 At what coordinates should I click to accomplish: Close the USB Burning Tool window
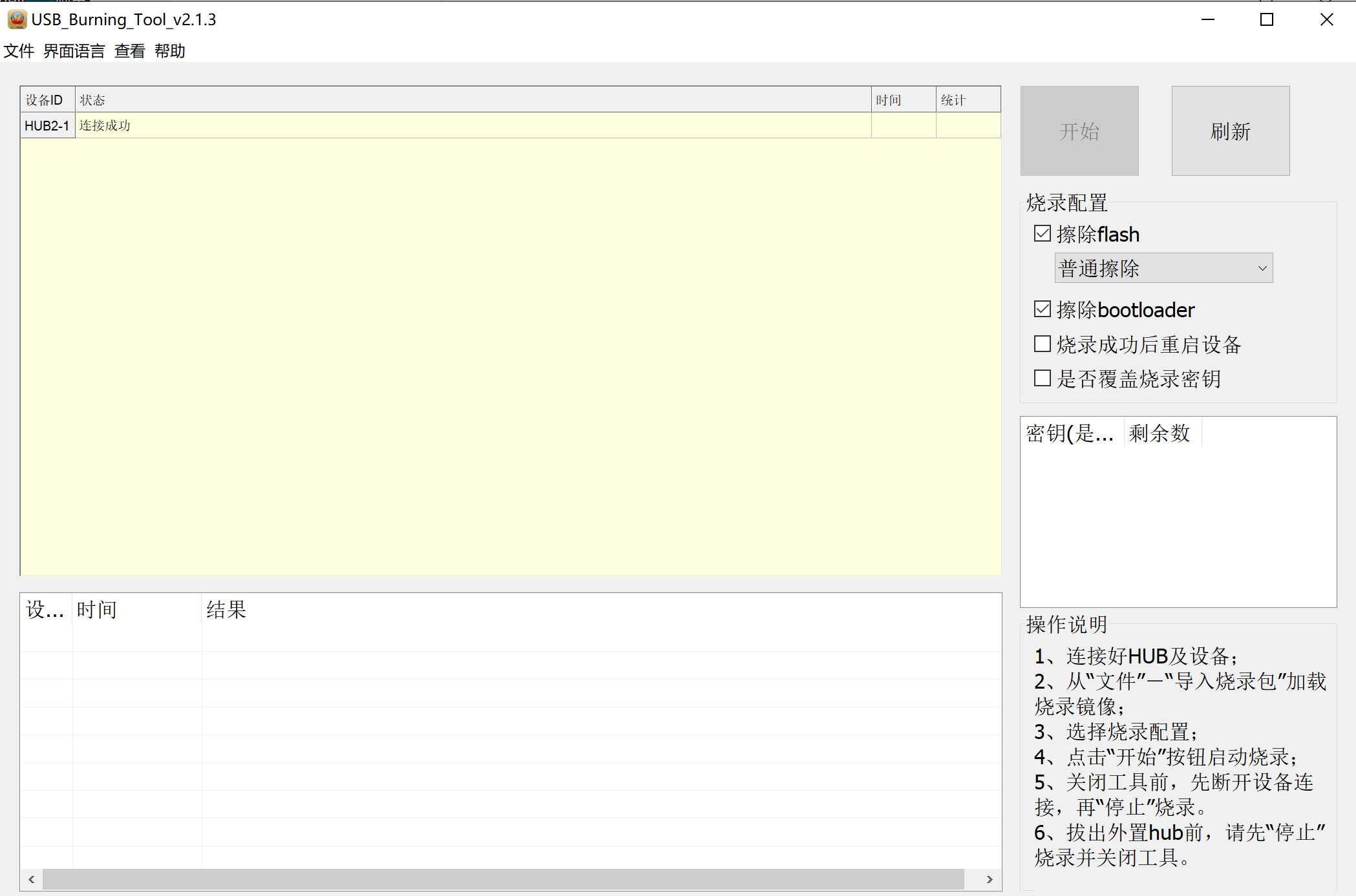[1326, 19]
